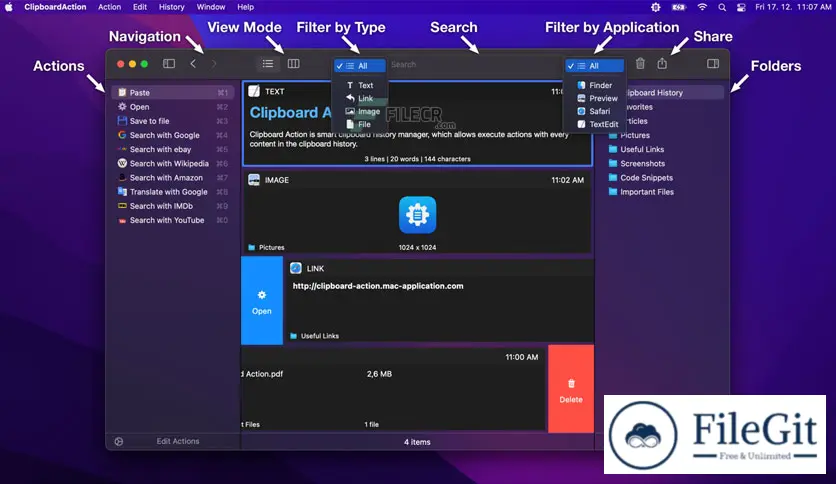This screenshot has height=484, width=836.
Task: Click the Pictures folder tag on the image item
Action: click(267, 247)
